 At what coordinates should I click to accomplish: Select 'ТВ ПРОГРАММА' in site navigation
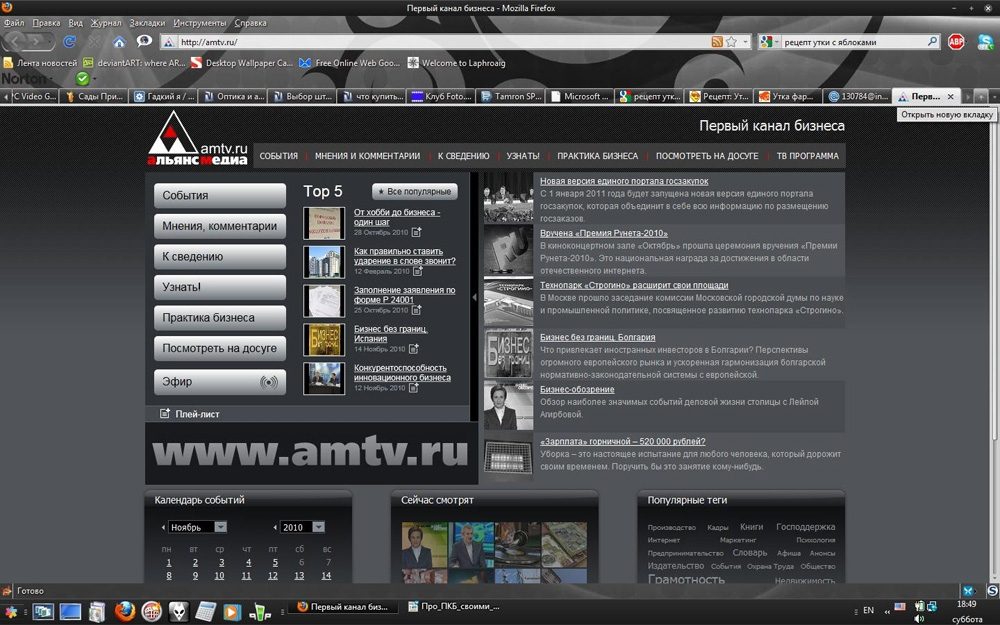click(x=807, y=156)
